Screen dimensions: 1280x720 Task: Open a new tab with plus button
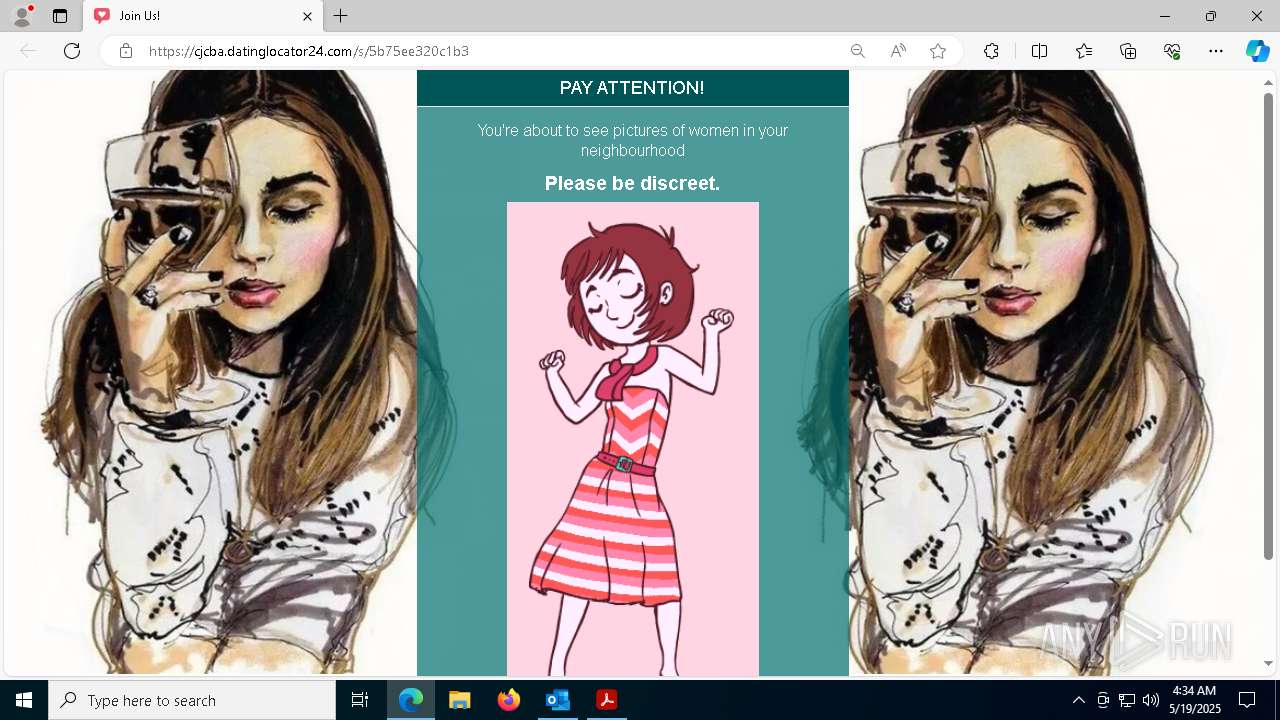pos(341,16)
